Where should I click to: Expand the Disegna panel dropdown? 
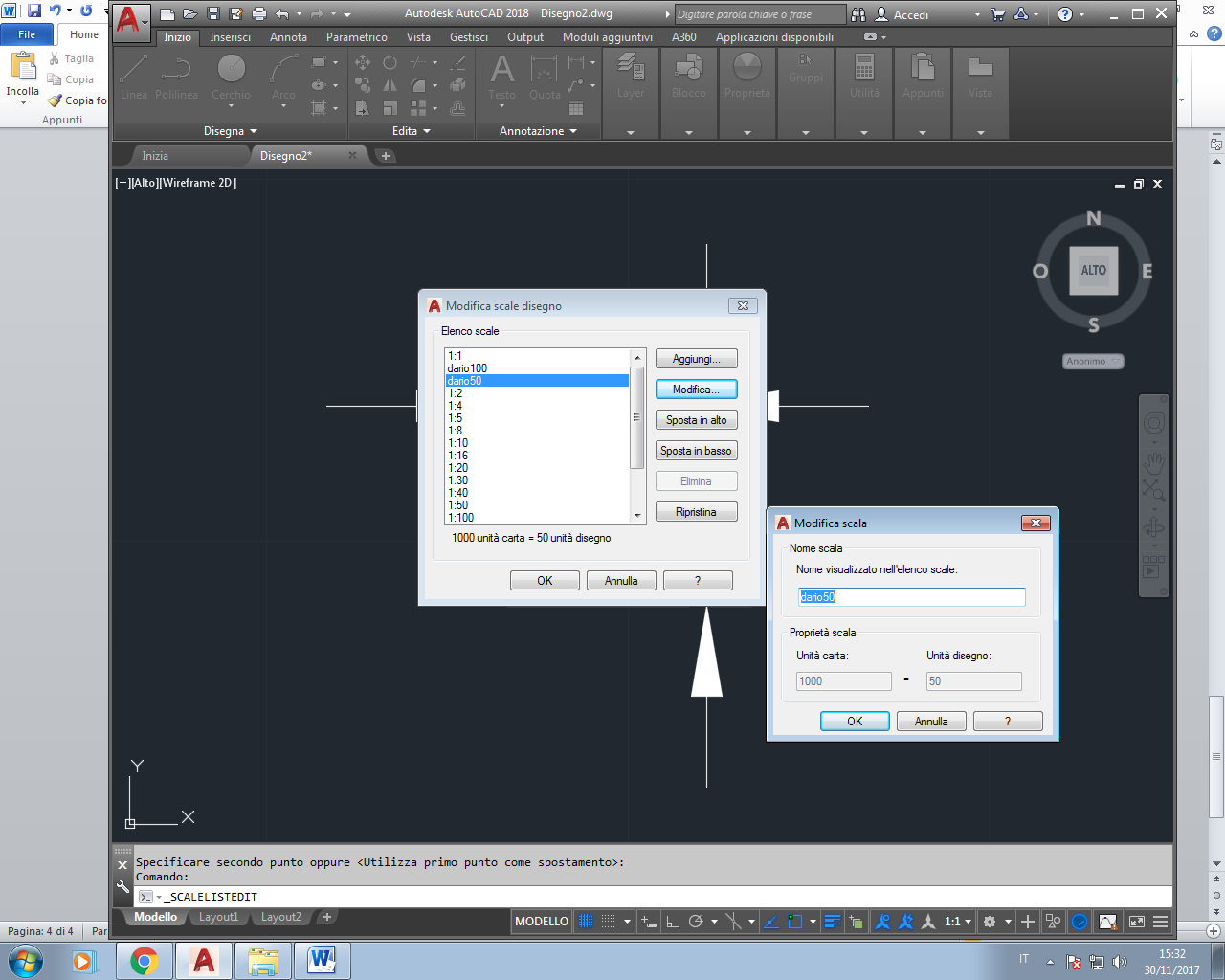tap(231, 131)
